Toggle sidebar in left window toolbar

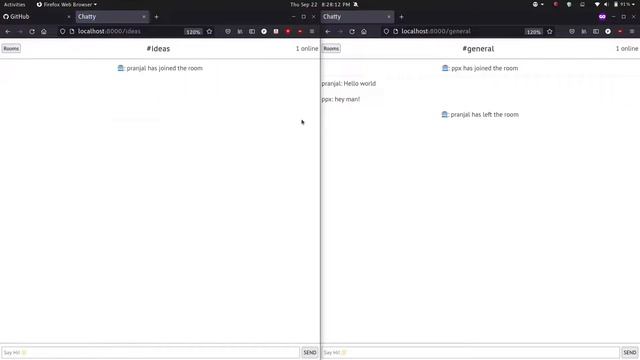pos(252,31)
